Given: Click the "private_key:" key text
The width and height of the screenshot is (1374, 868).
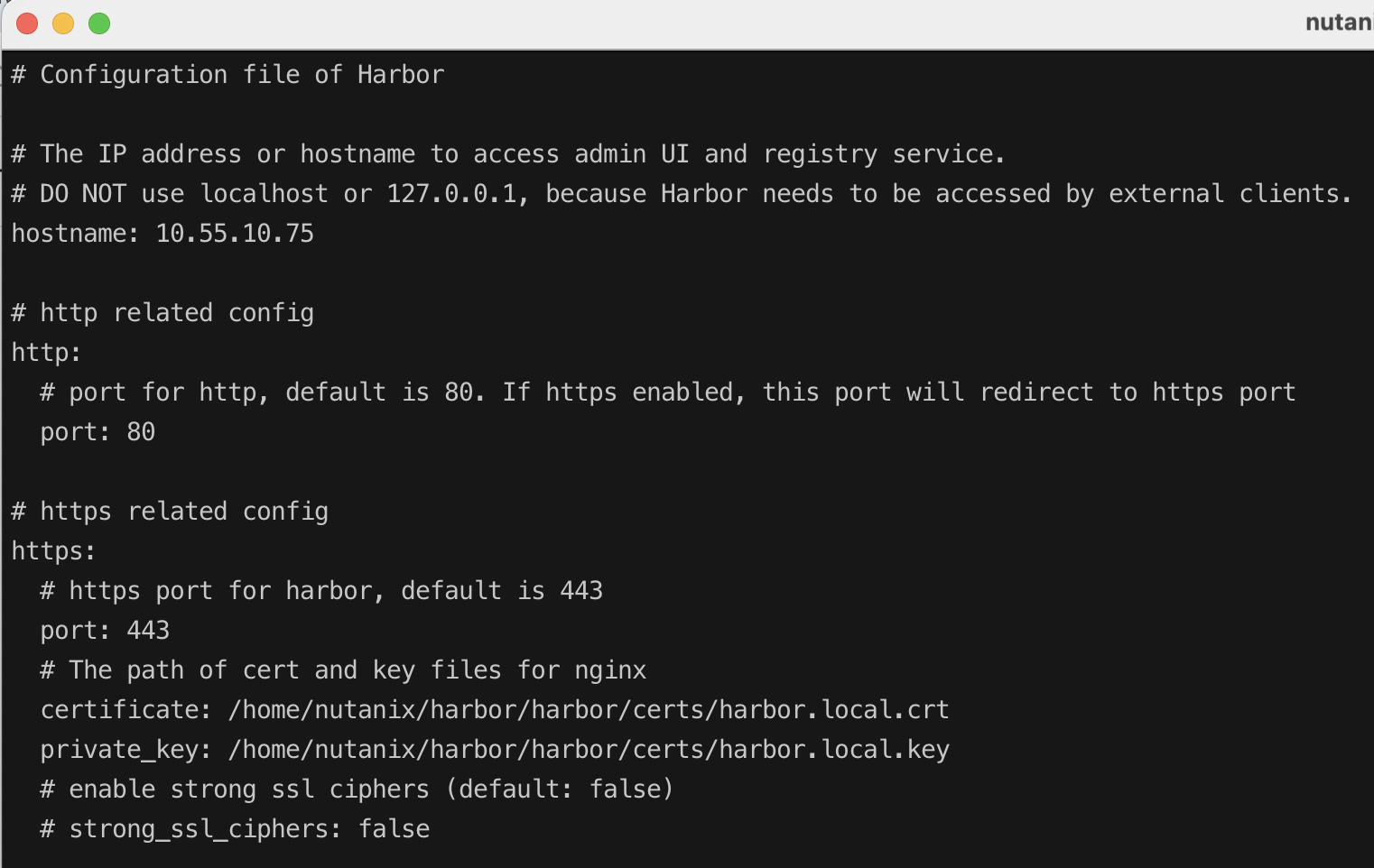Looking at the screenshot, I should 125,750.
